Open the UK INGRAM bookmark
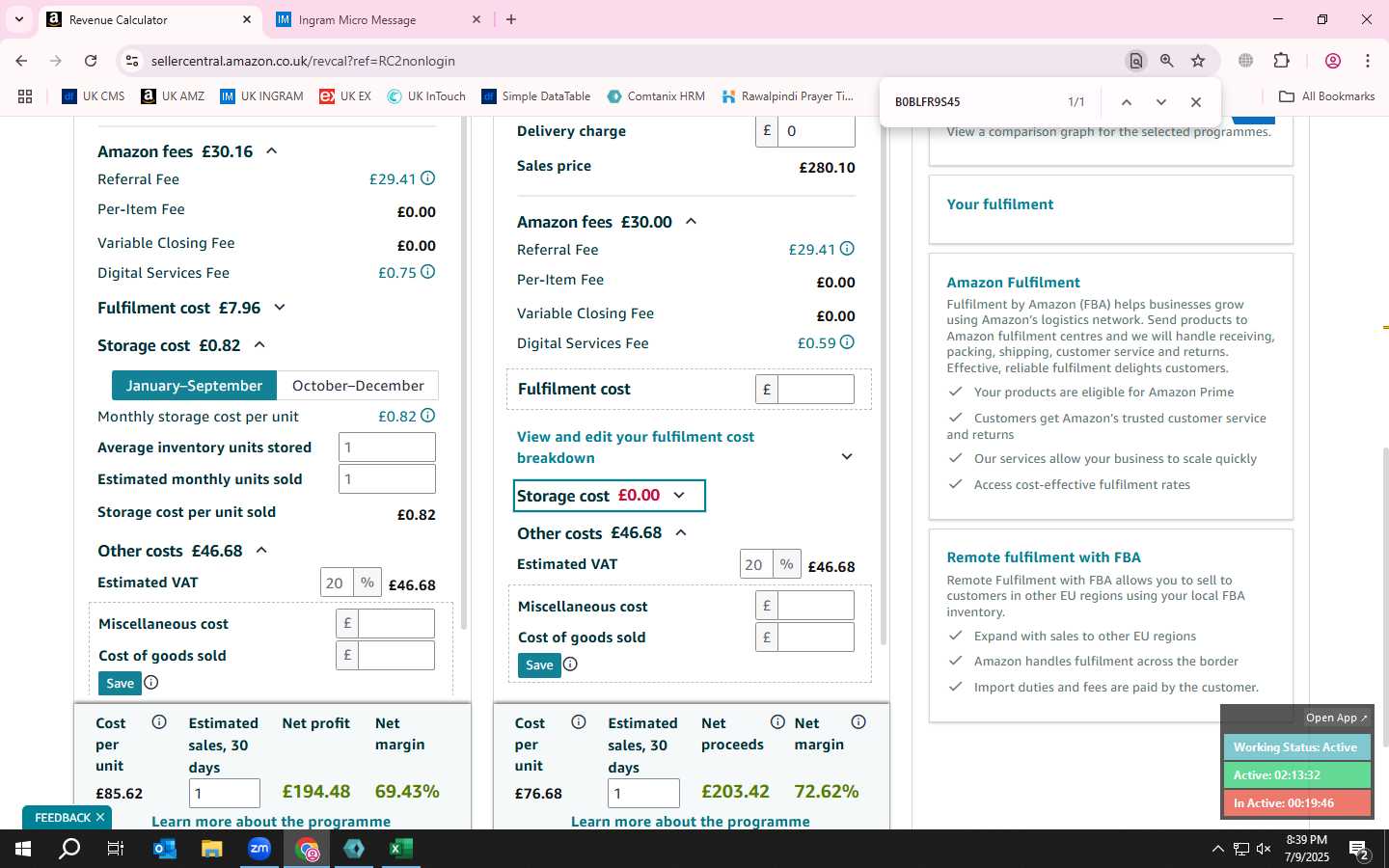This screenshot has width=1389, height=868. (x=261, y=96)
